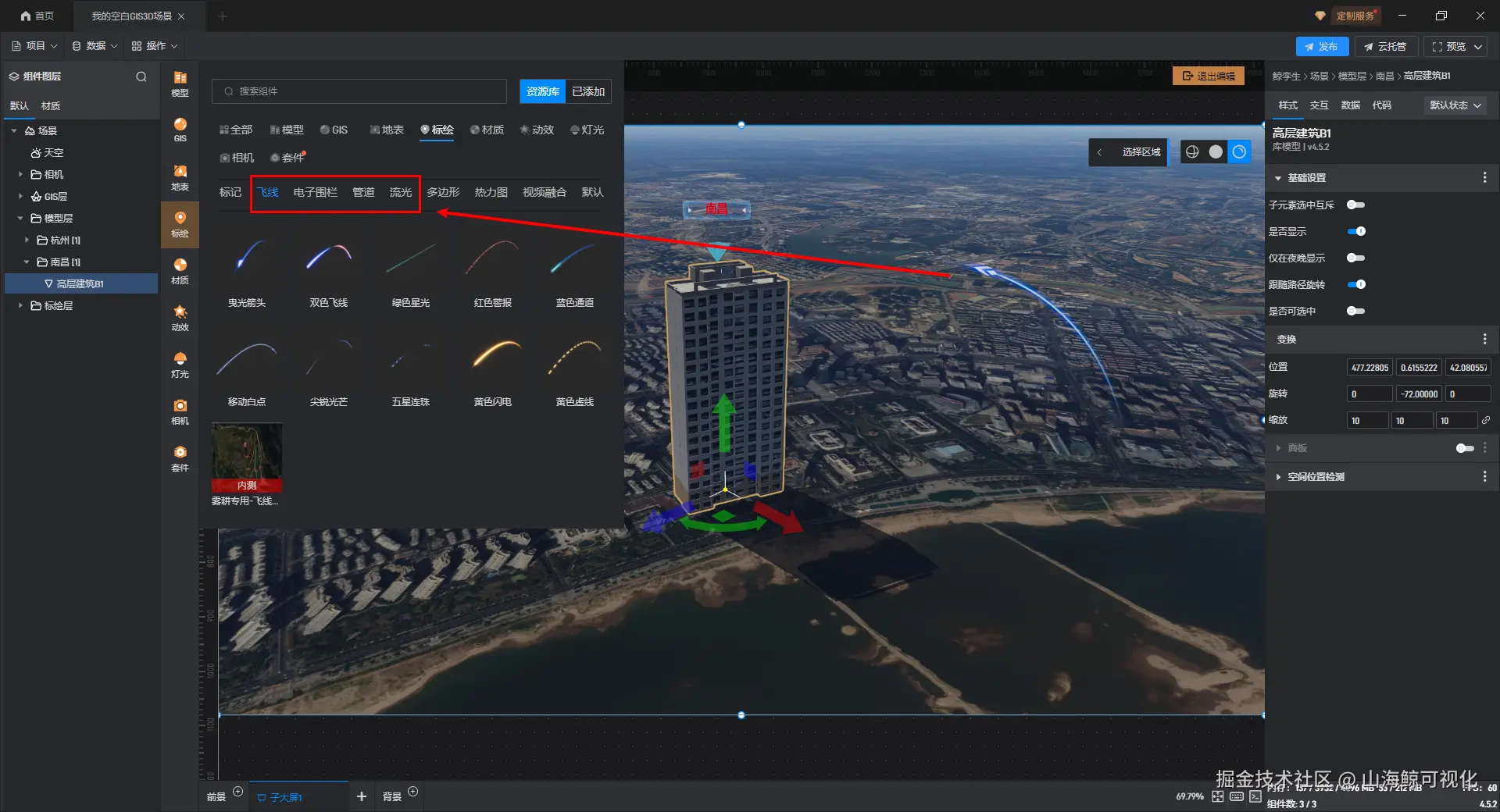The width and height of the screenshot is (1500, 812).
Task: Toggle 是否可选中 switch
Action: pos(1355,311)
